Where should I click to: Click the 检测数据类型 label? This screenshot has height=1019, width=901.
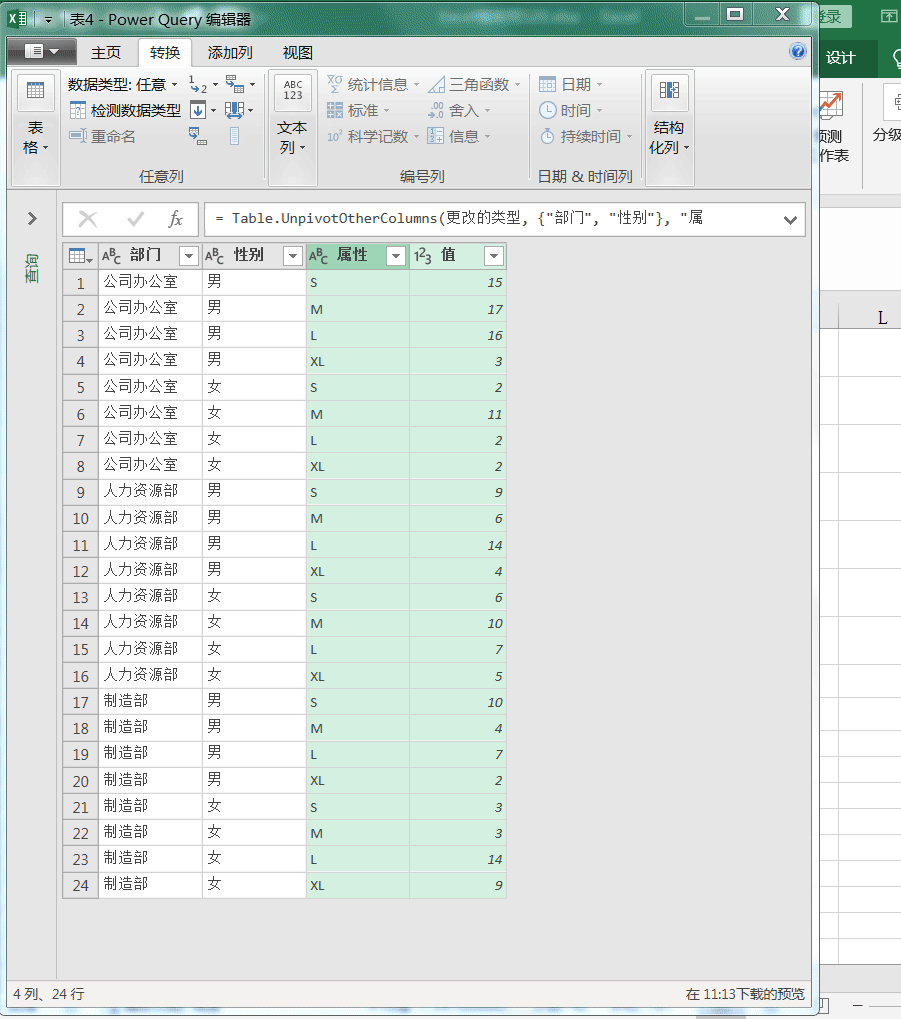click(136, 111)
